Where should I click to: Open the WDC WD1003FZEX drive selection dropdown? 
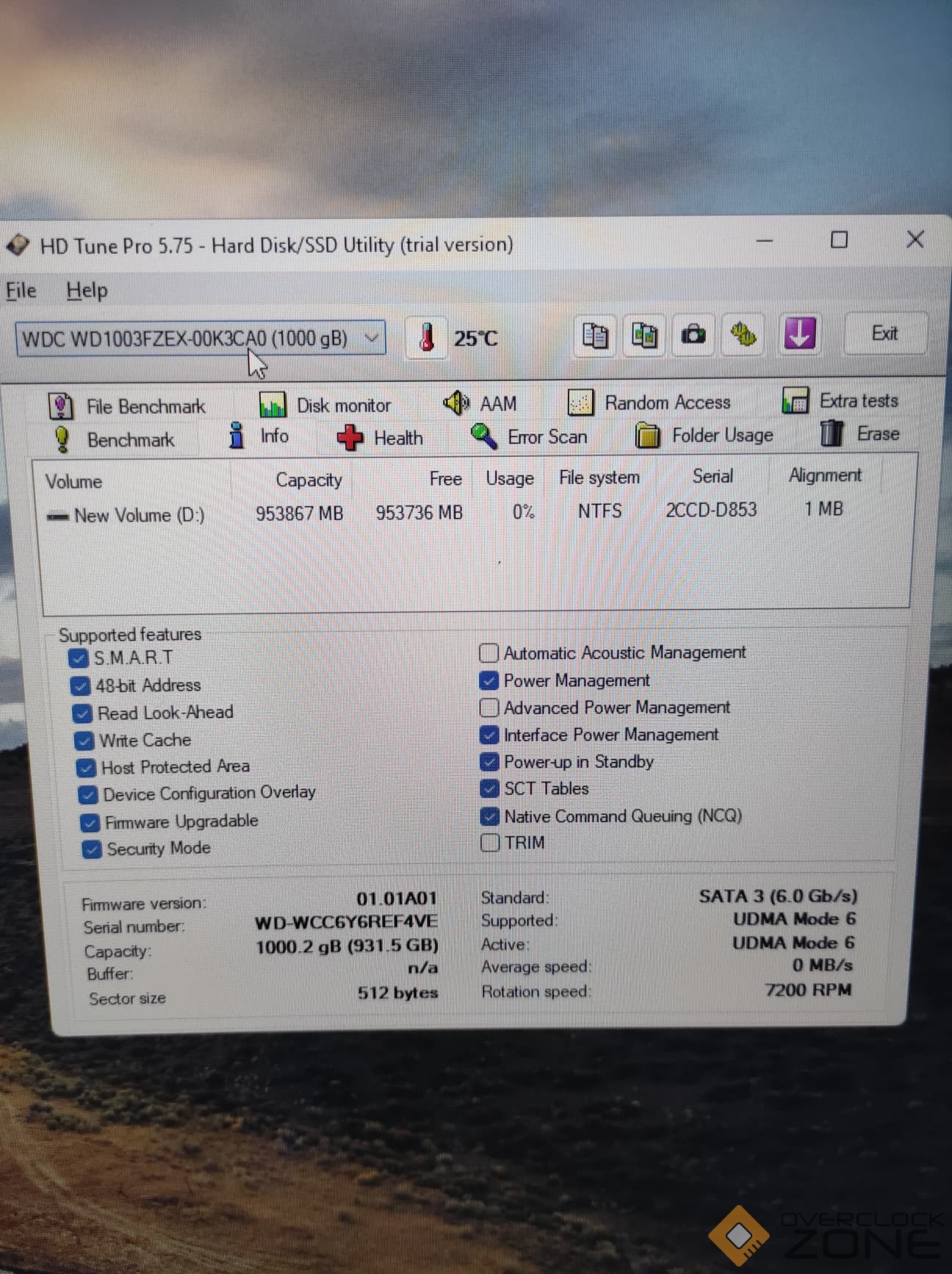(x=201, y=339)
